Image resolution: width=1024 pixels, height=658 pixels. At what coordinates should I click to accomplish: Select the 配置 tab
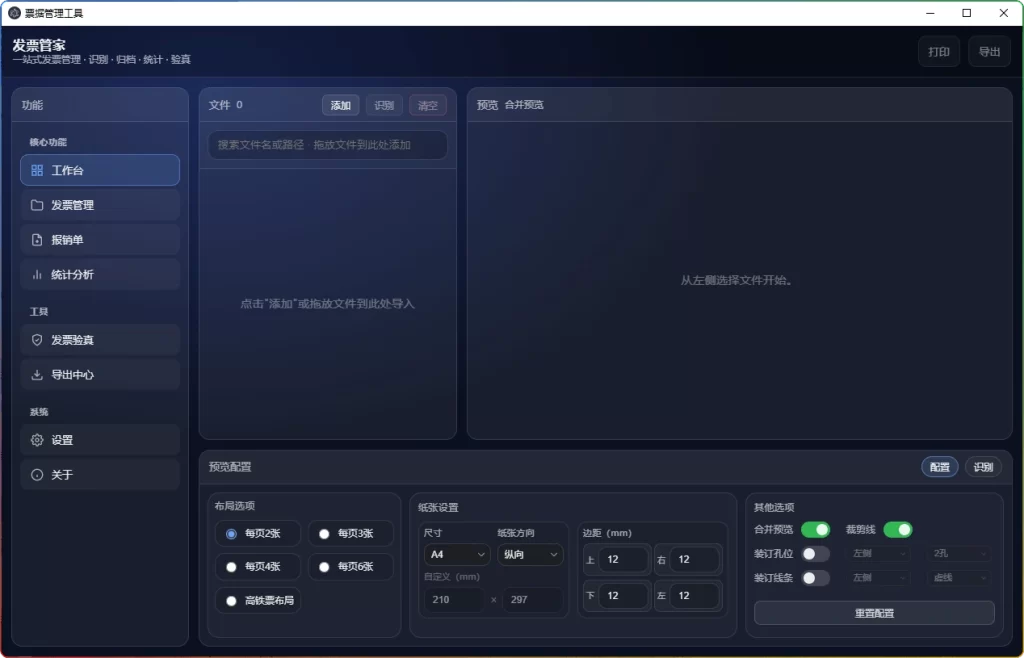click(x=938, y=466)
